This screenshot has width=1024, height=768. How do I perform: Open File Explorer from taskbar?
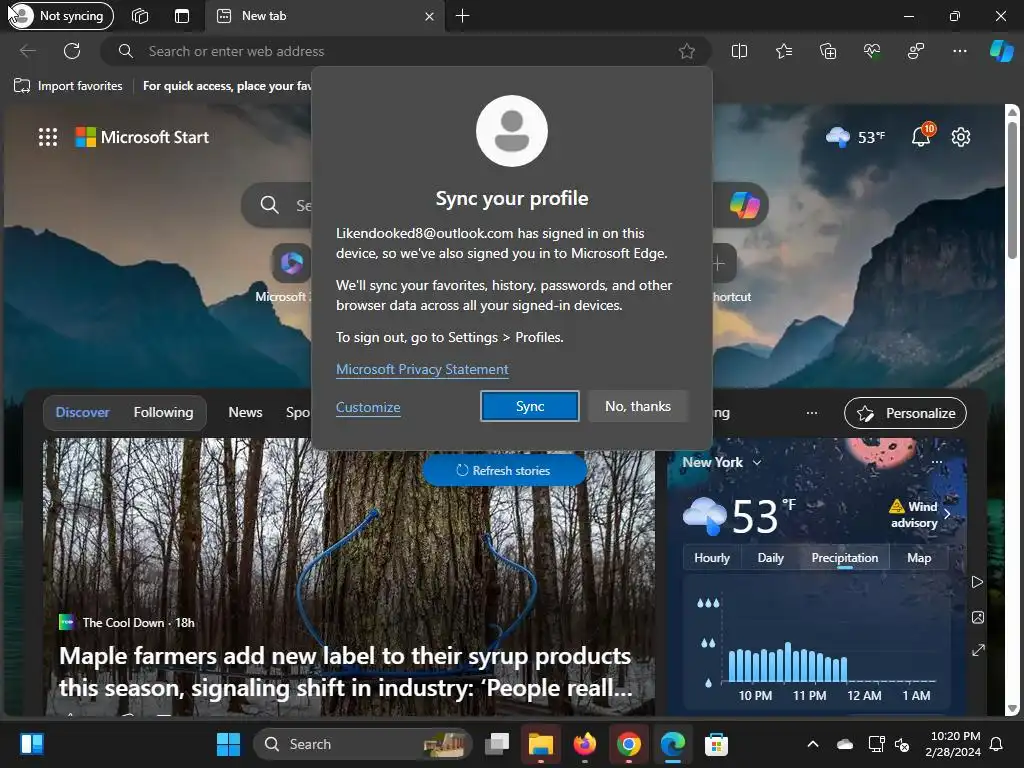click(x=541, y=744)
